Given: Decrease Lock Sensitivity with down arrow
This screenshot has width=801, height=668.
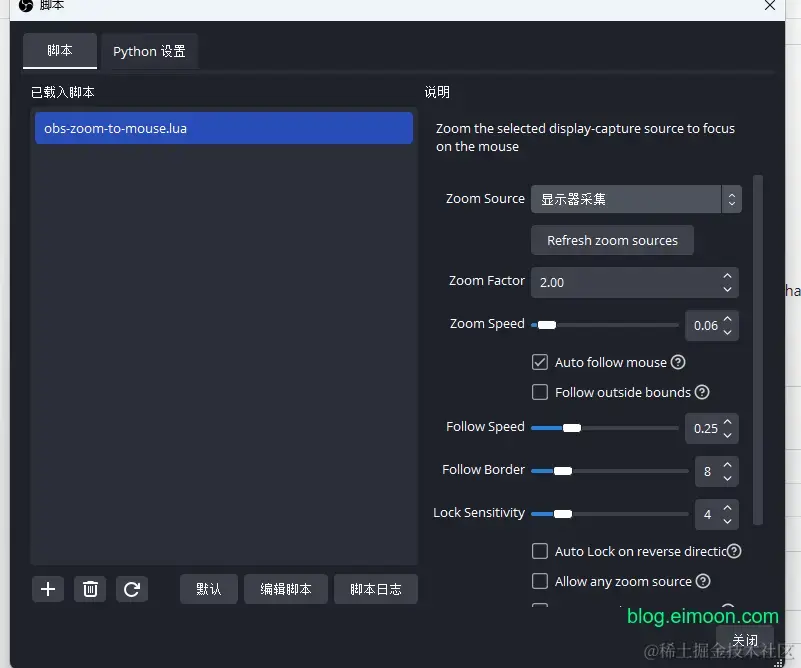Looking at the screenshot, I should [x=727, y=521].
